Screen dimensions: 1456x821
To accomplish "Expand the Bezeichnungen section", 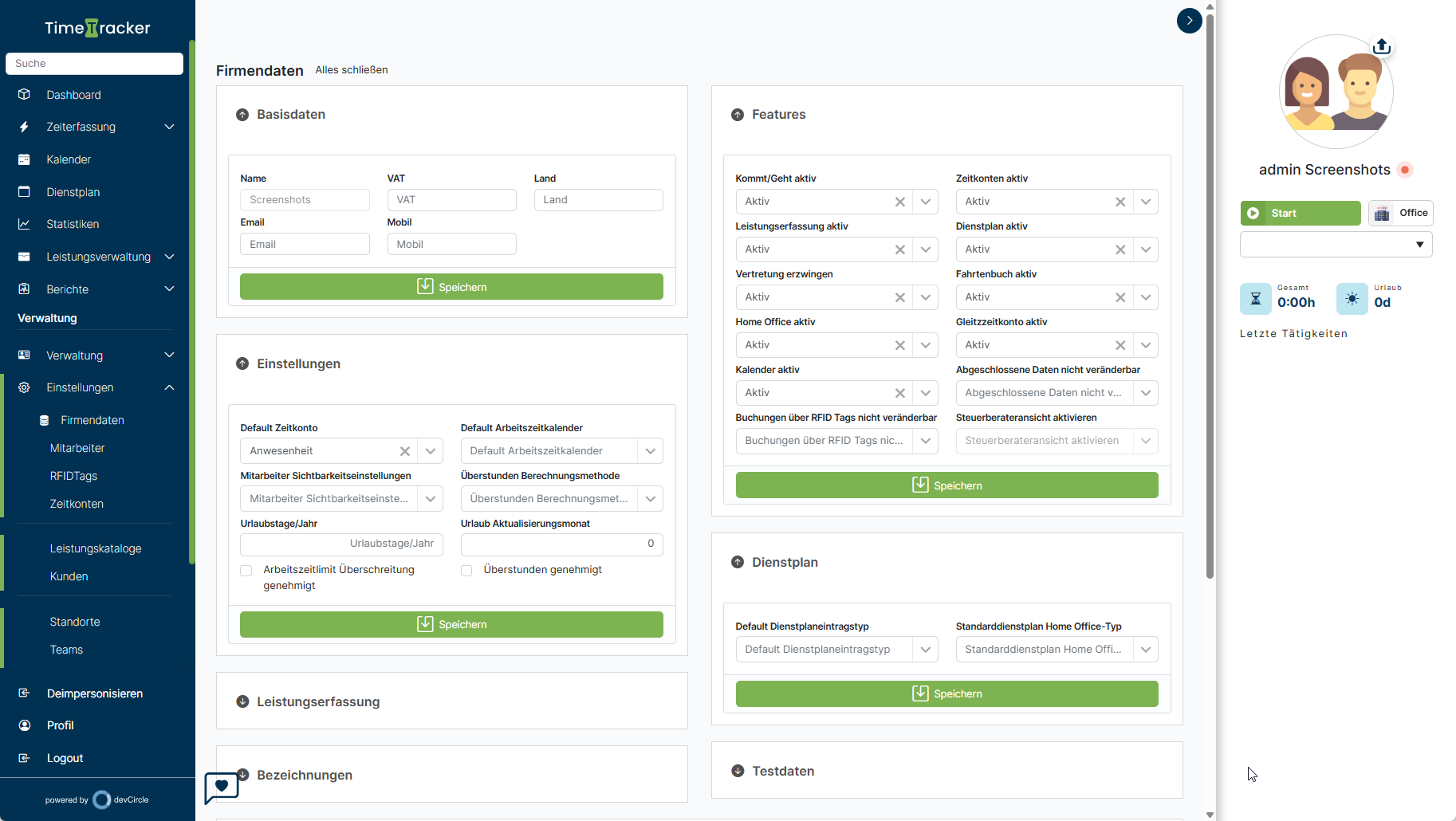I will [x=242, y=775].
